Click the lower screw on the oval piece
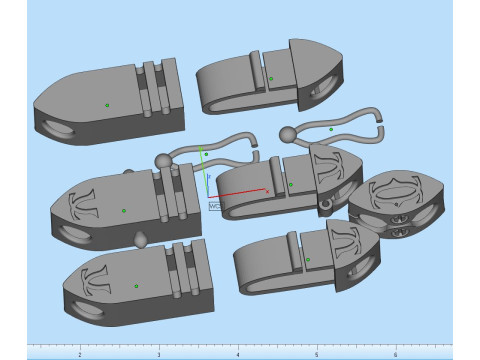480x360 pixels. coord(399,232)
